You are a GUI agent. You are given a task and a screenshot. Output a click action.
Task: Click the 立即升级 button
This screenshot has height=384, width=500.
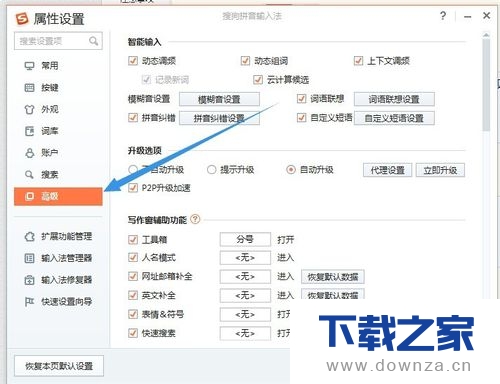440,170
